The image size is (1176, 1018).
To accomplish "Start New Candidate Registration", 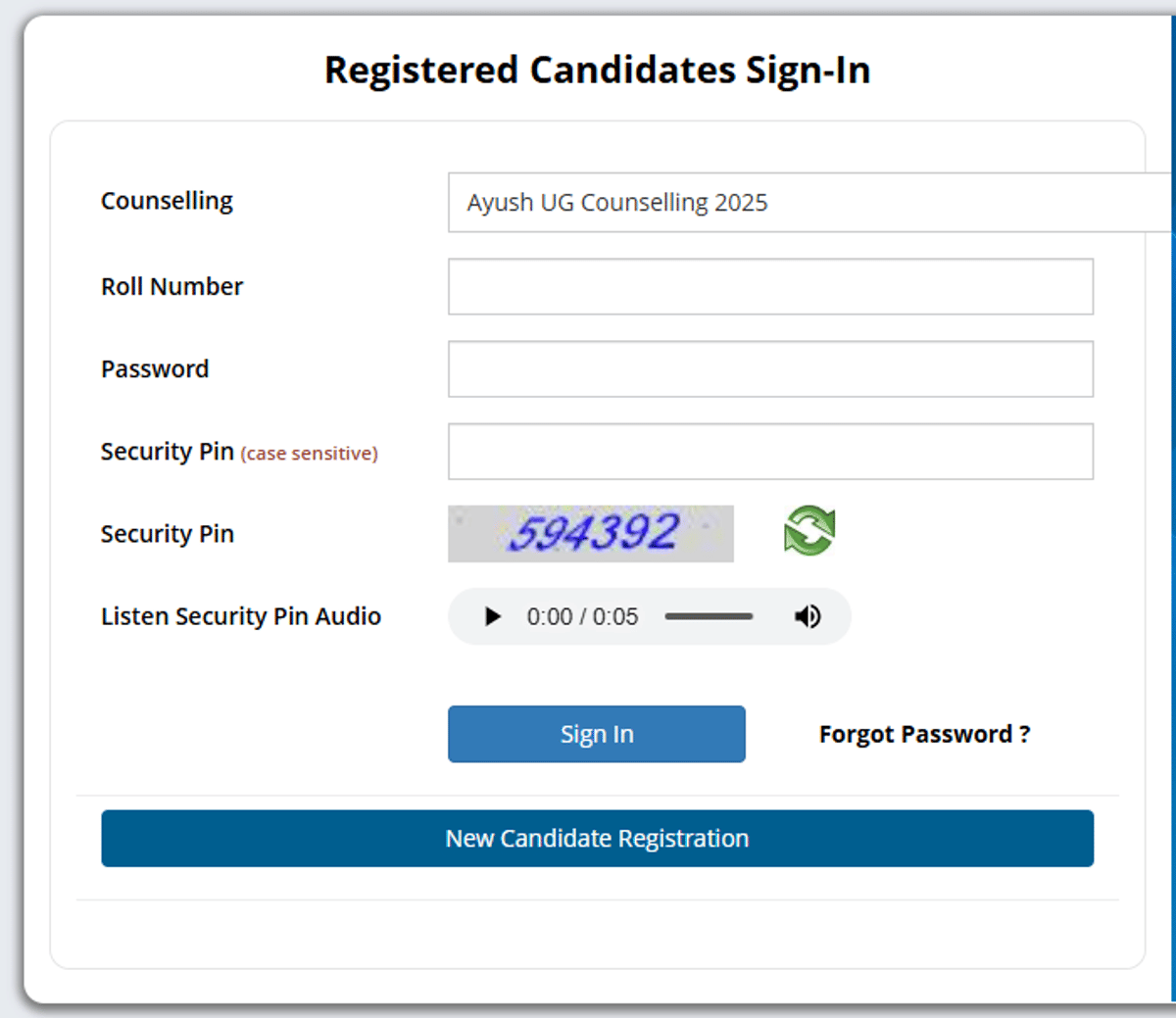I will coord(596,839).
